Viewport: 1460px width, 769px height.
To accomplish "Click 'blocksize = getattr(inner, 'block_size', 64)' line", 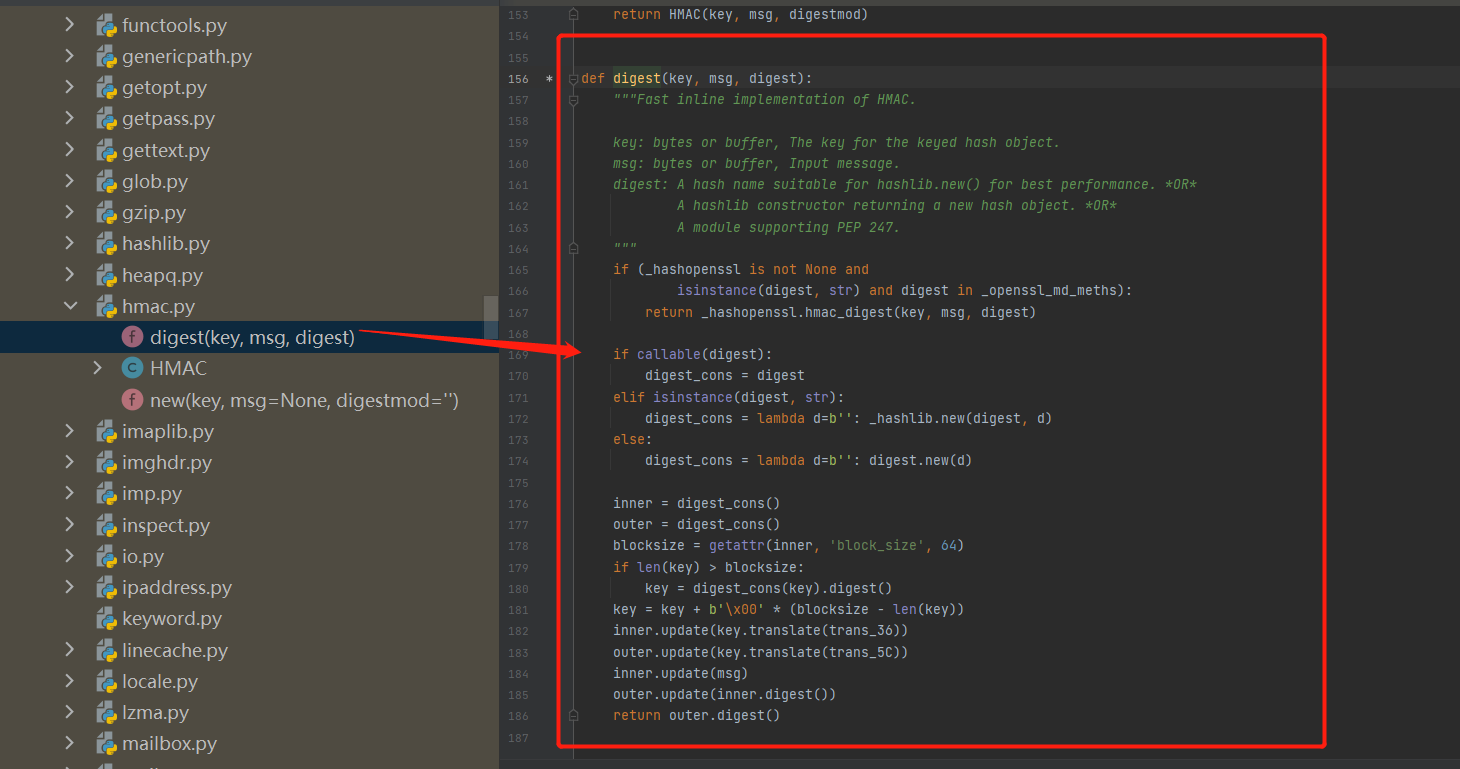I will [x=788, y=545].
